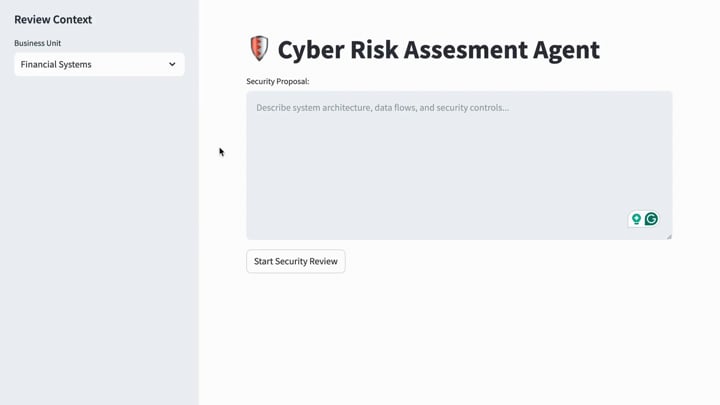Click the word Agent in the title
The width and height of the screenshot is (720, 405).
pyautogui.click(x=566, y=50)
